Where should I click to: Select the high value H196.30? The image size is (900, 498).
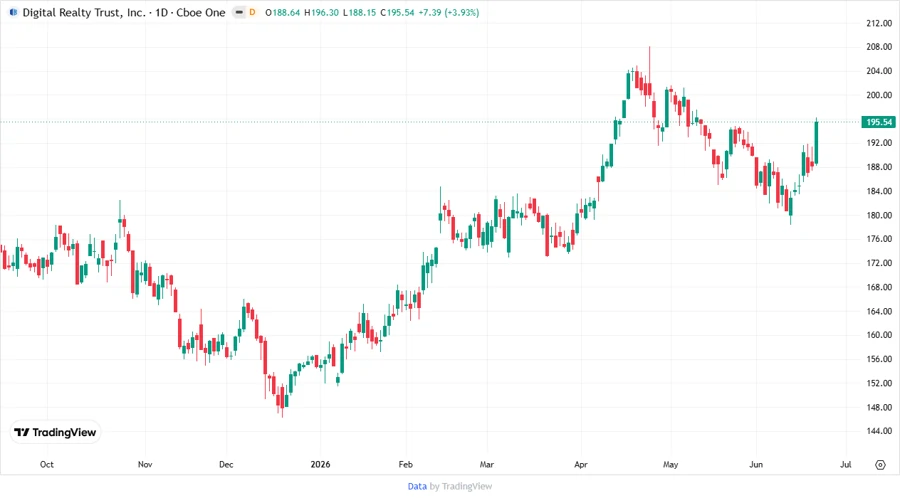[x=321, y=12]
